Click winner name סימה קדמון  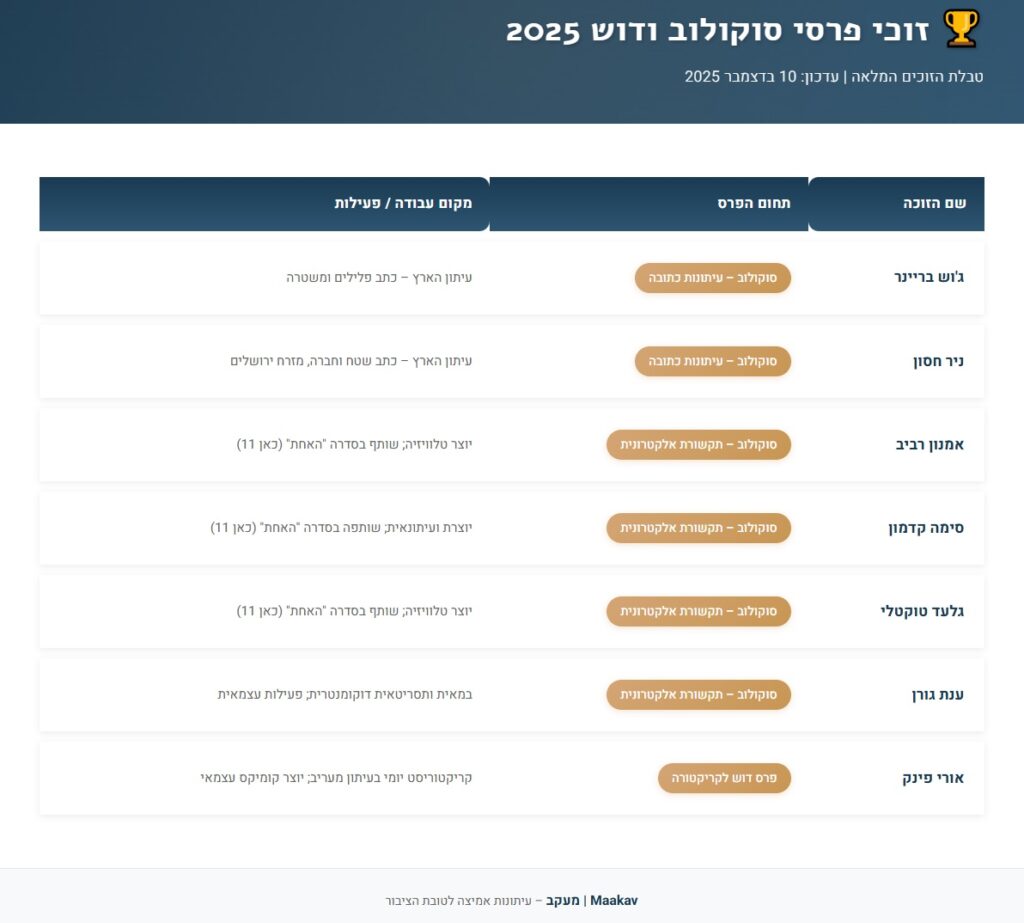(926, 528)
